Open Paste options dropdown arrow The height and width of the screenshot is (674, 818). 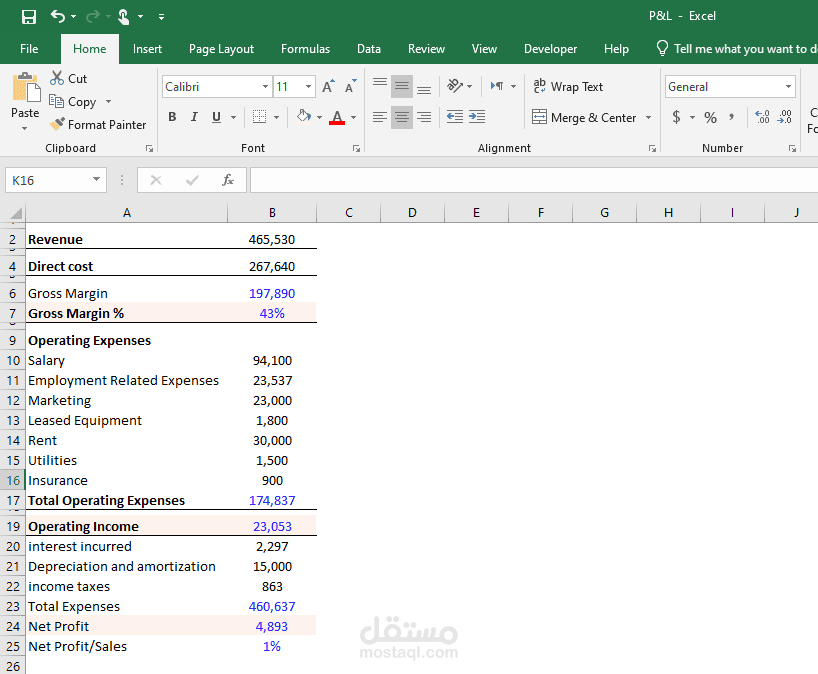point(25,128)
